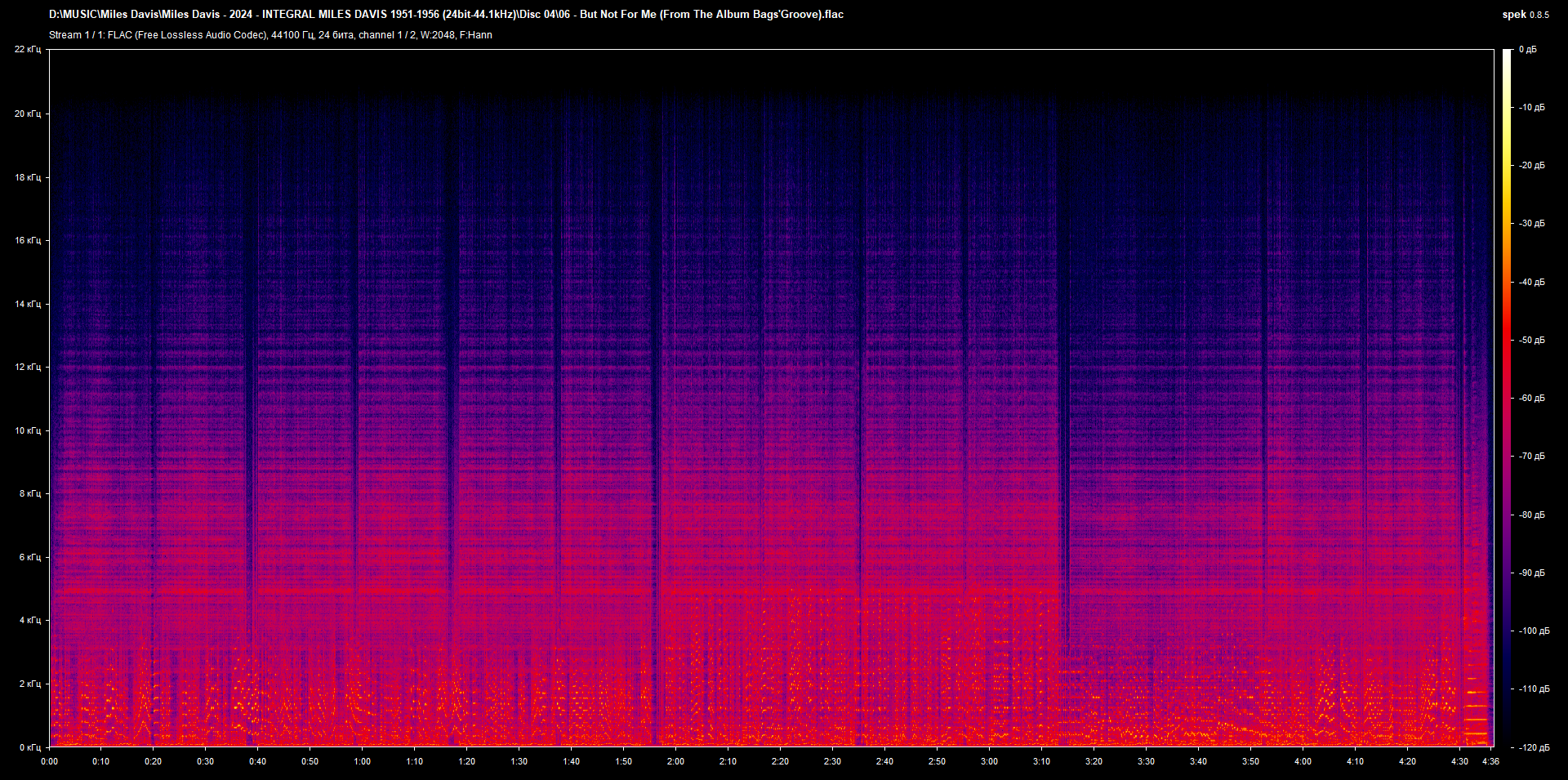1568x780 pixels.
Task: Click the '4:20' time axis label
Action: pyautogui.click(x=1407, y=761)
